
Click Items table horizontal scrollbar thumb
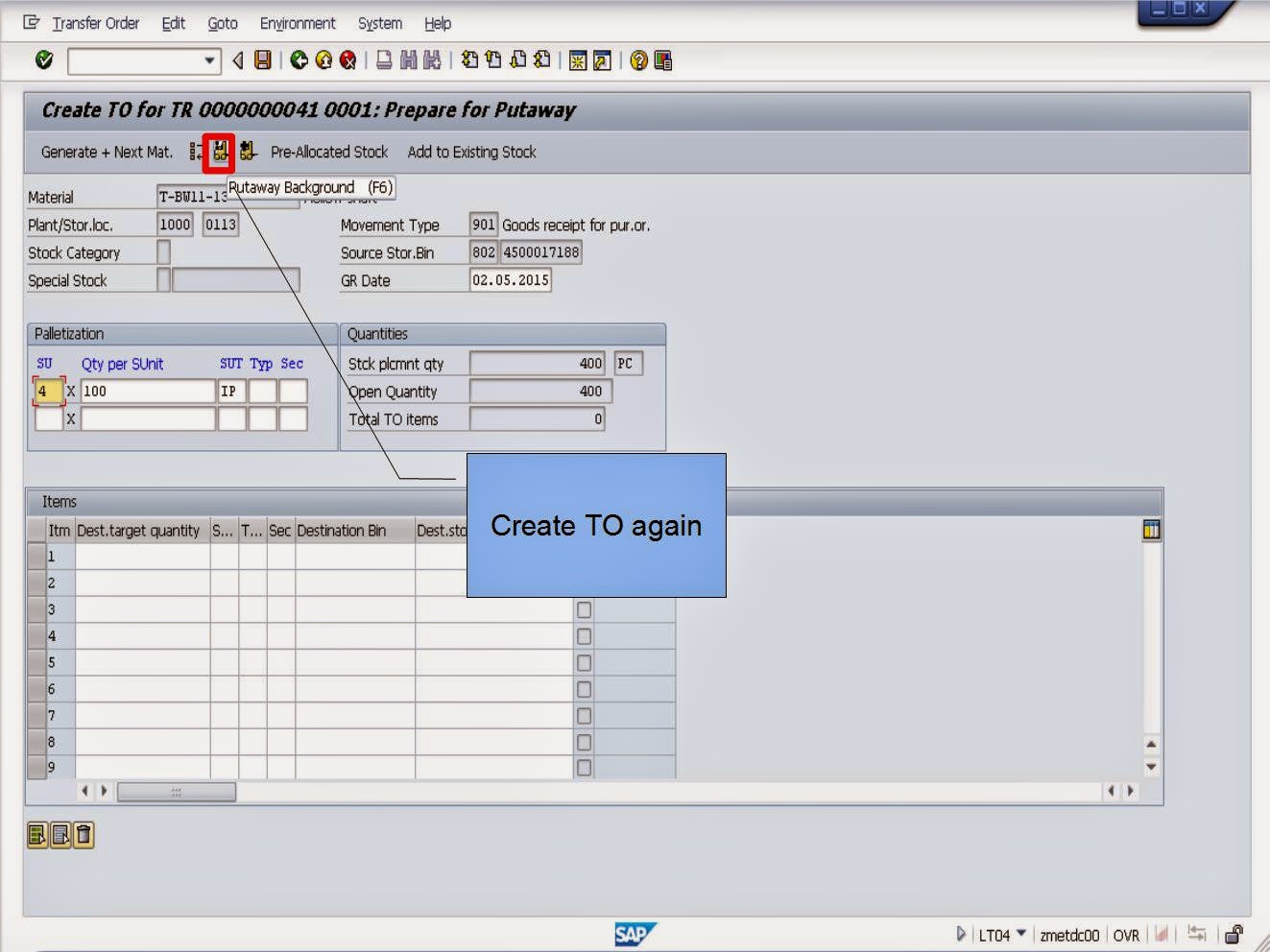[176, 792]
